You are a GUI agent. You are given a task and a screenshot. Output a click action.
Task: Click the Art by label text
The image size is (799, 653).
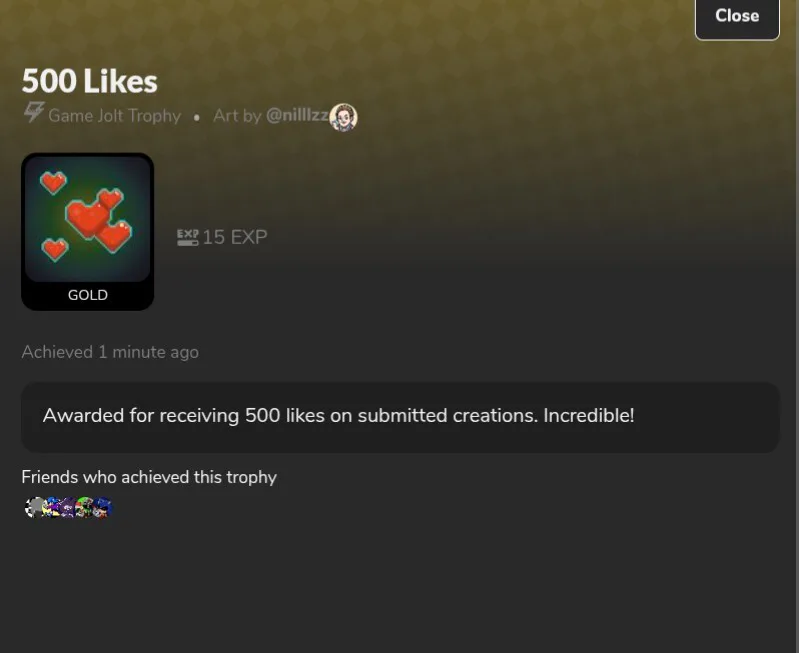(x=237, y=116)
